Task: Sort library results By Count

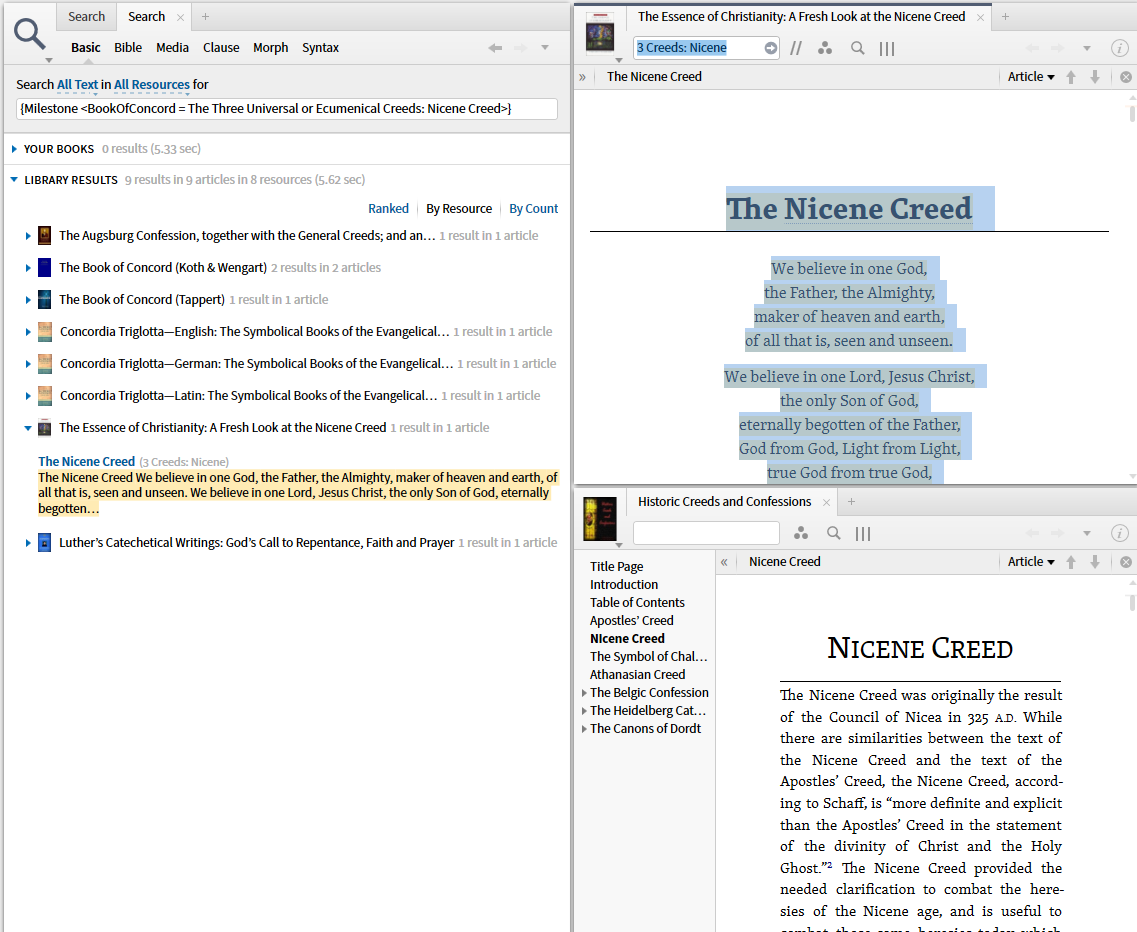Action: 533,209
